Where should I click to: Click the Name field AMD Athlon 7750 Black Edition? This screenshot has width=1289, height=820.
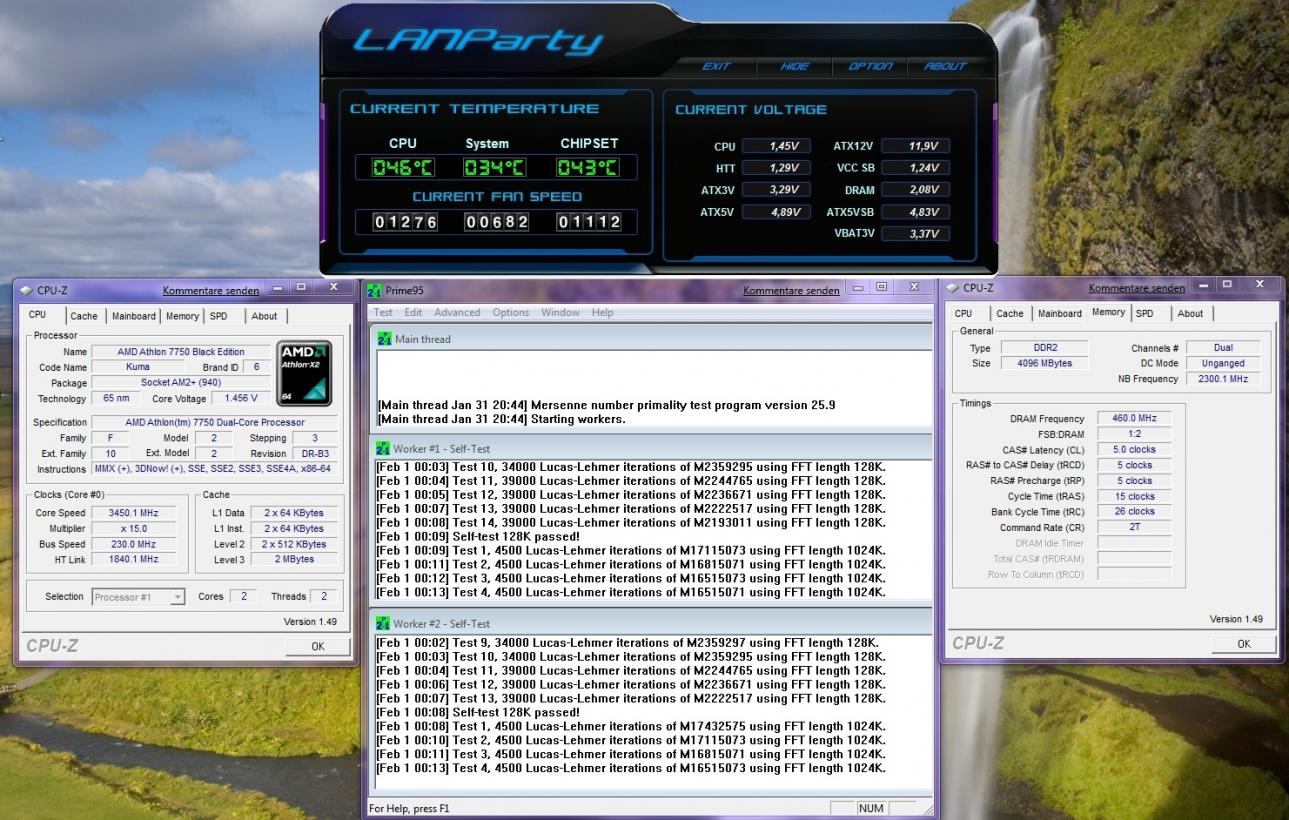181,352
